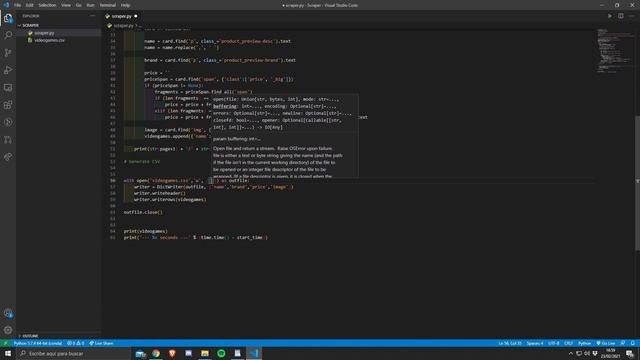Change file encoding via UTF-8
Image resolution: width=640 pixels, height=360 pixels.
tap(554, 343)
